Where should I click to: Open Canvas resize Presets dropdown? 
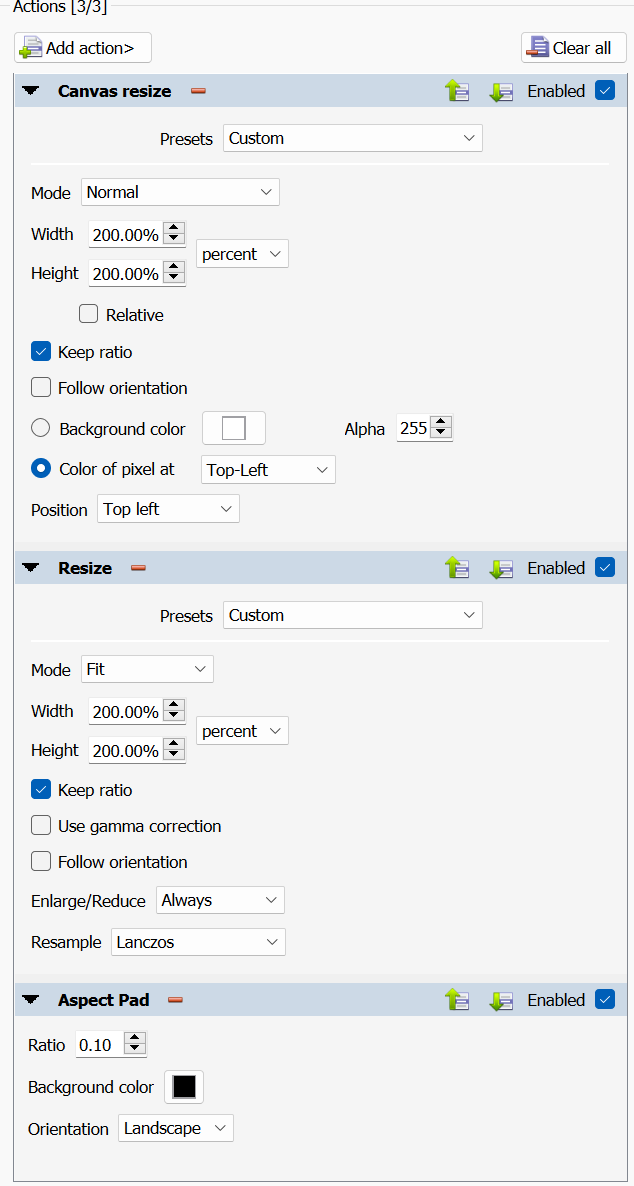click(x=353, y=138)
